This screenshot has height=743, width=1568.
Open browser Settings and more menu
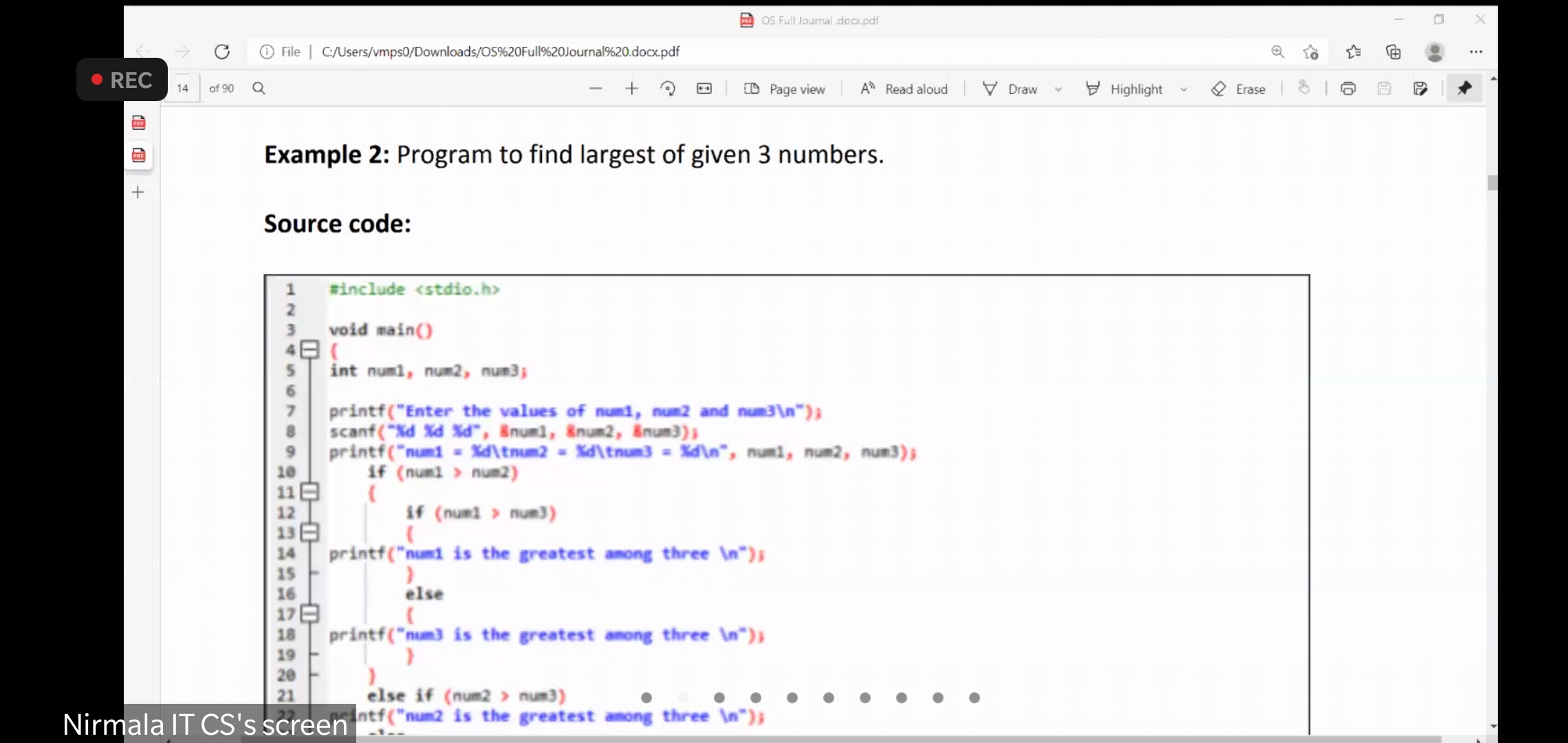tap(1476, 52)
